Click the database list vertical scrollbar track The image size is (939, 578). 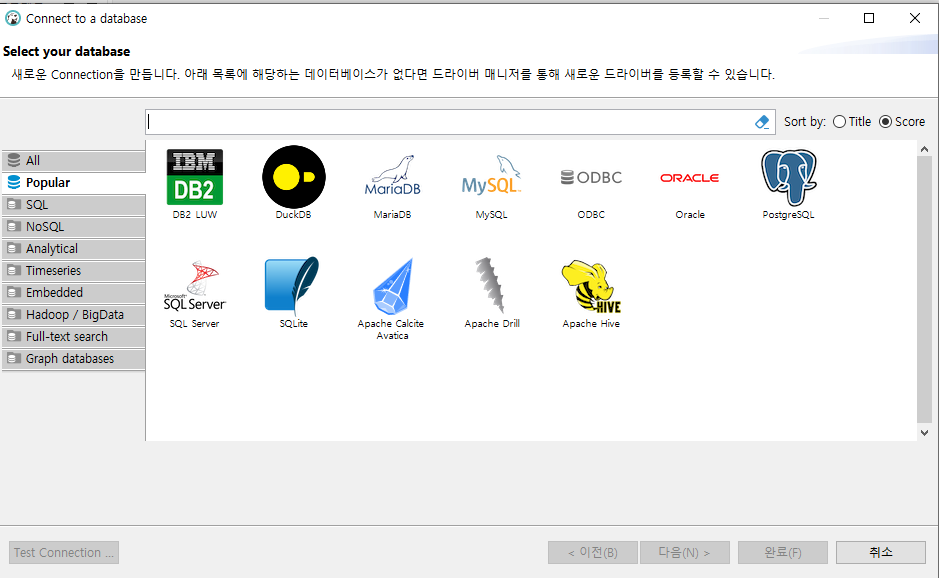click(924, 290)
